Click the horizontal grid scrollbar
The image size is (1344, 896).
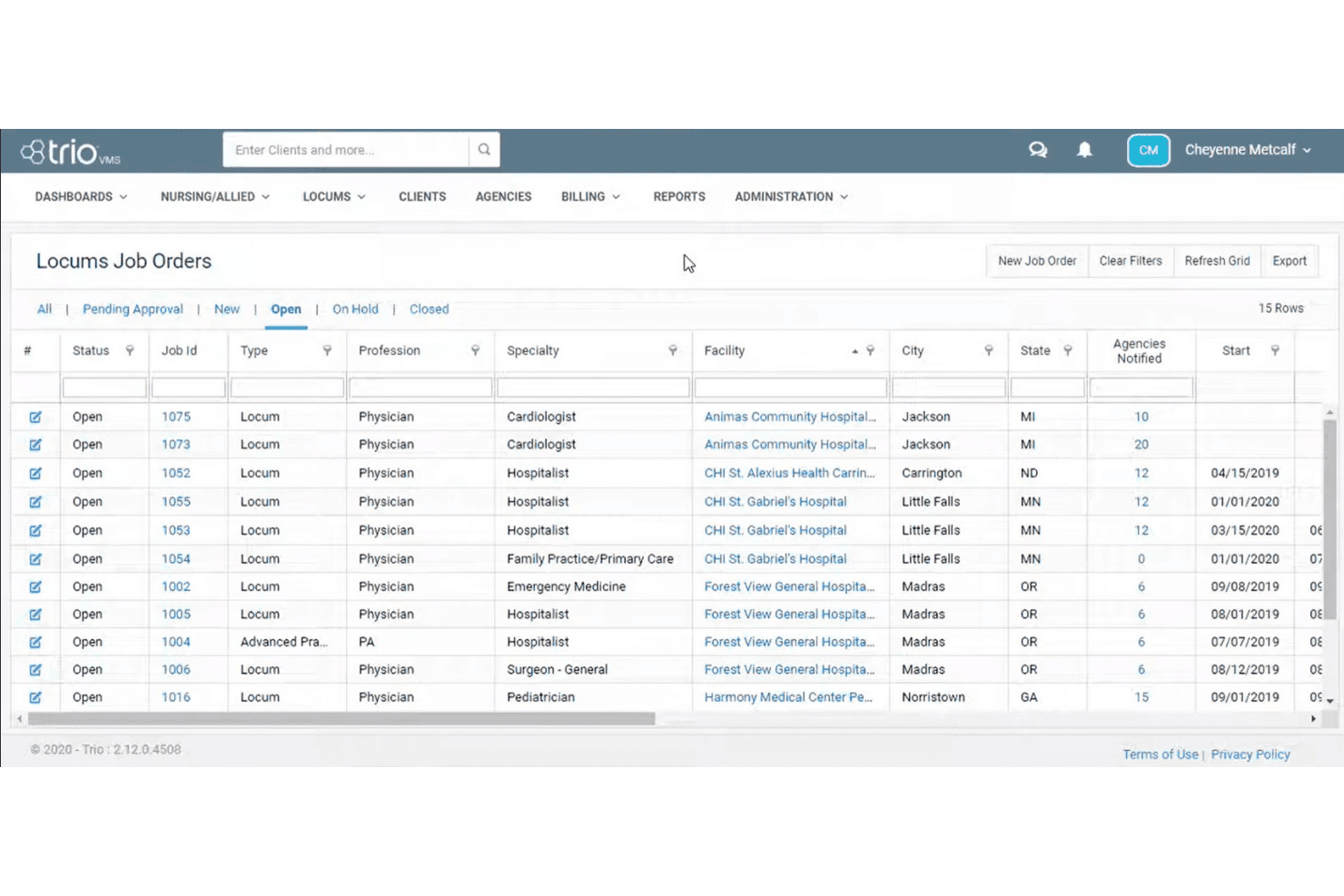pos(341,719)
